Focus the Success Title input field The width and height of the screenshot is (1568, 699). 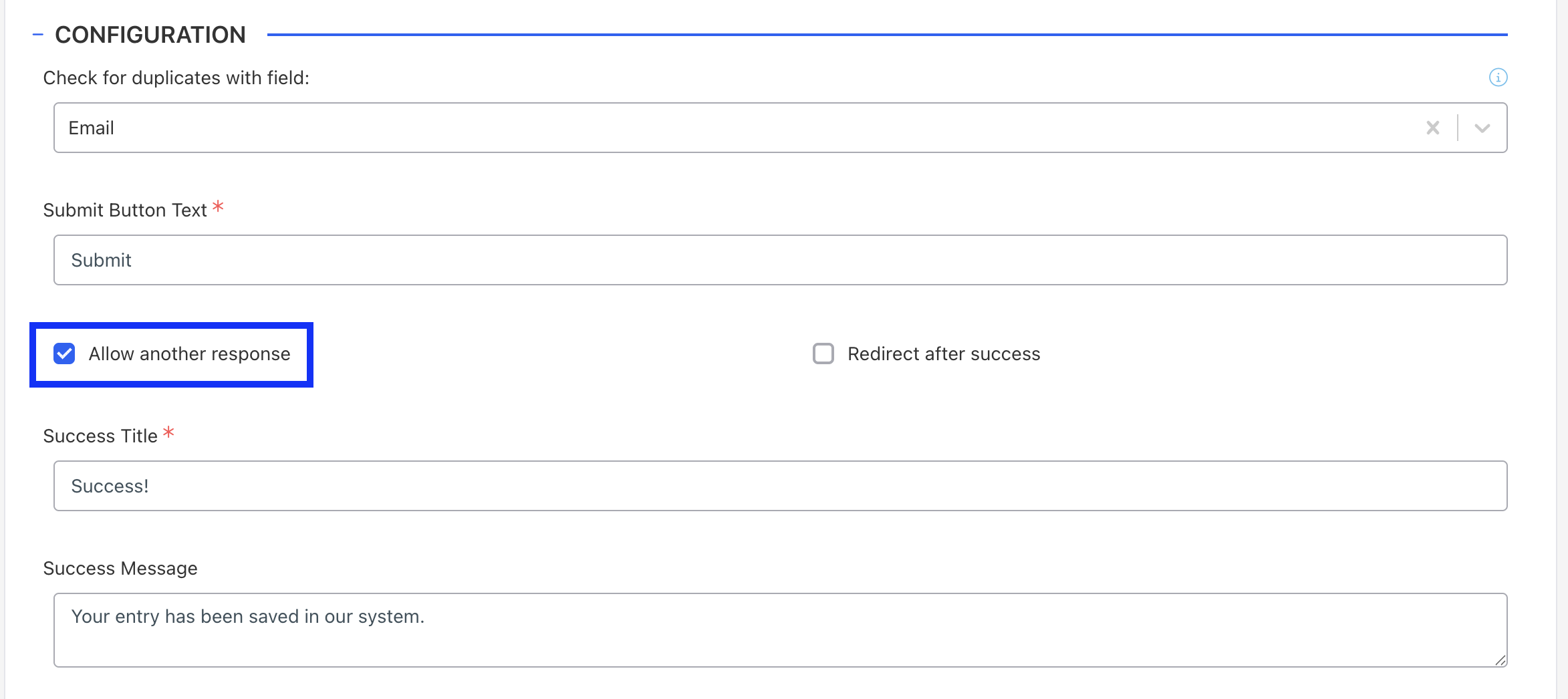pos(780,486)
